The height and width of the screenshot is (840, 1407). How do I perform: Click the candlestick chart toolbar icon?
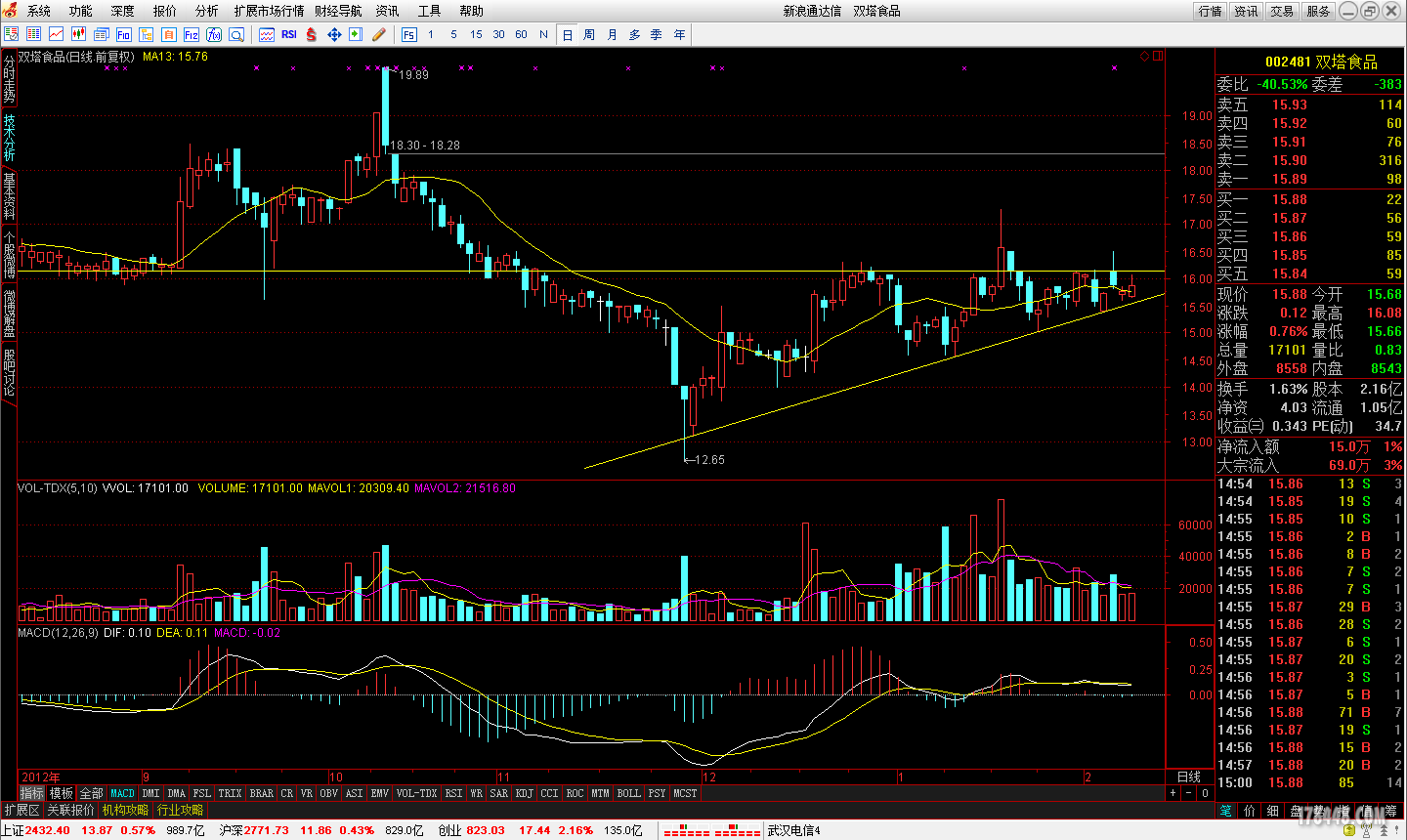[78, 34]
